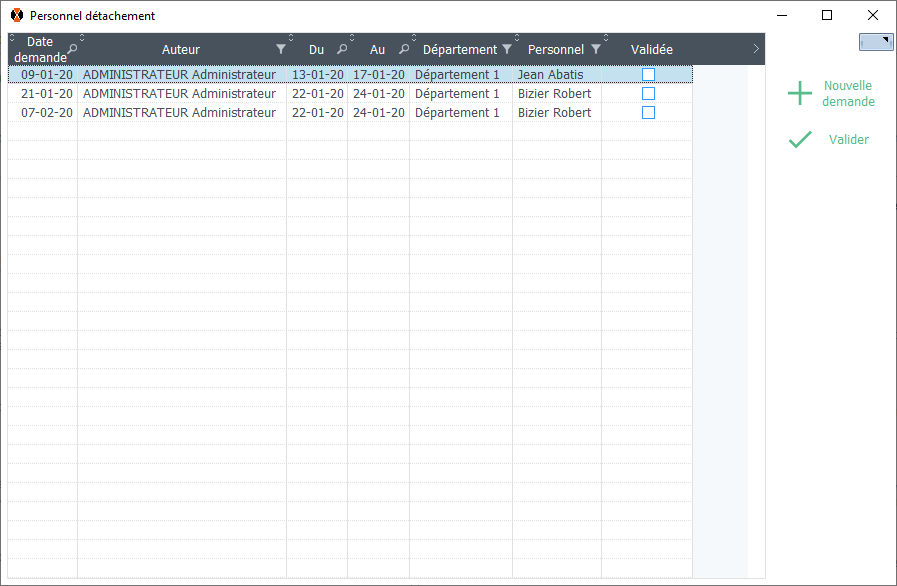Click the sort arrows on the Auteur header
This screenshot has width=897, height=586.
pos(291,38)
